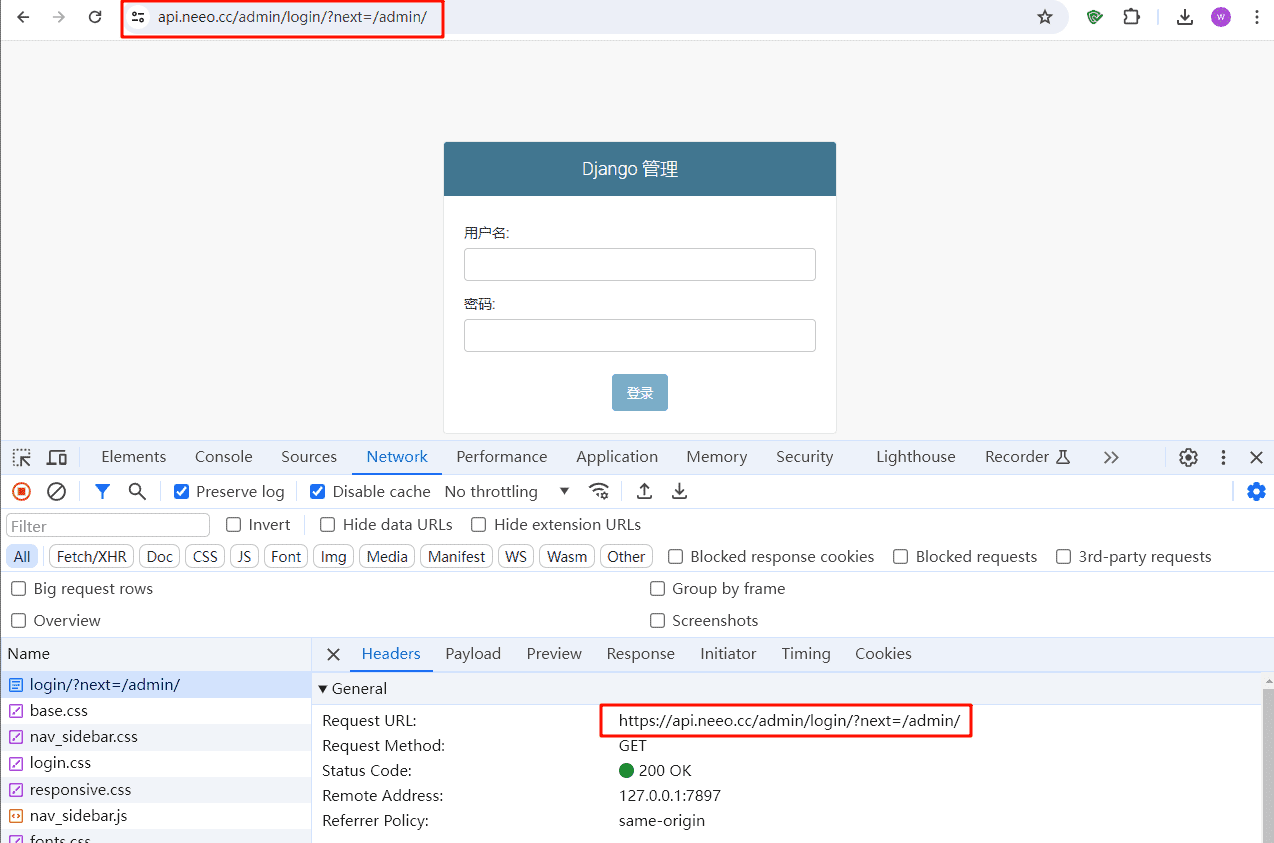Focus the 密码 password field
The image size is (1274, 843).
coord(640,336)
